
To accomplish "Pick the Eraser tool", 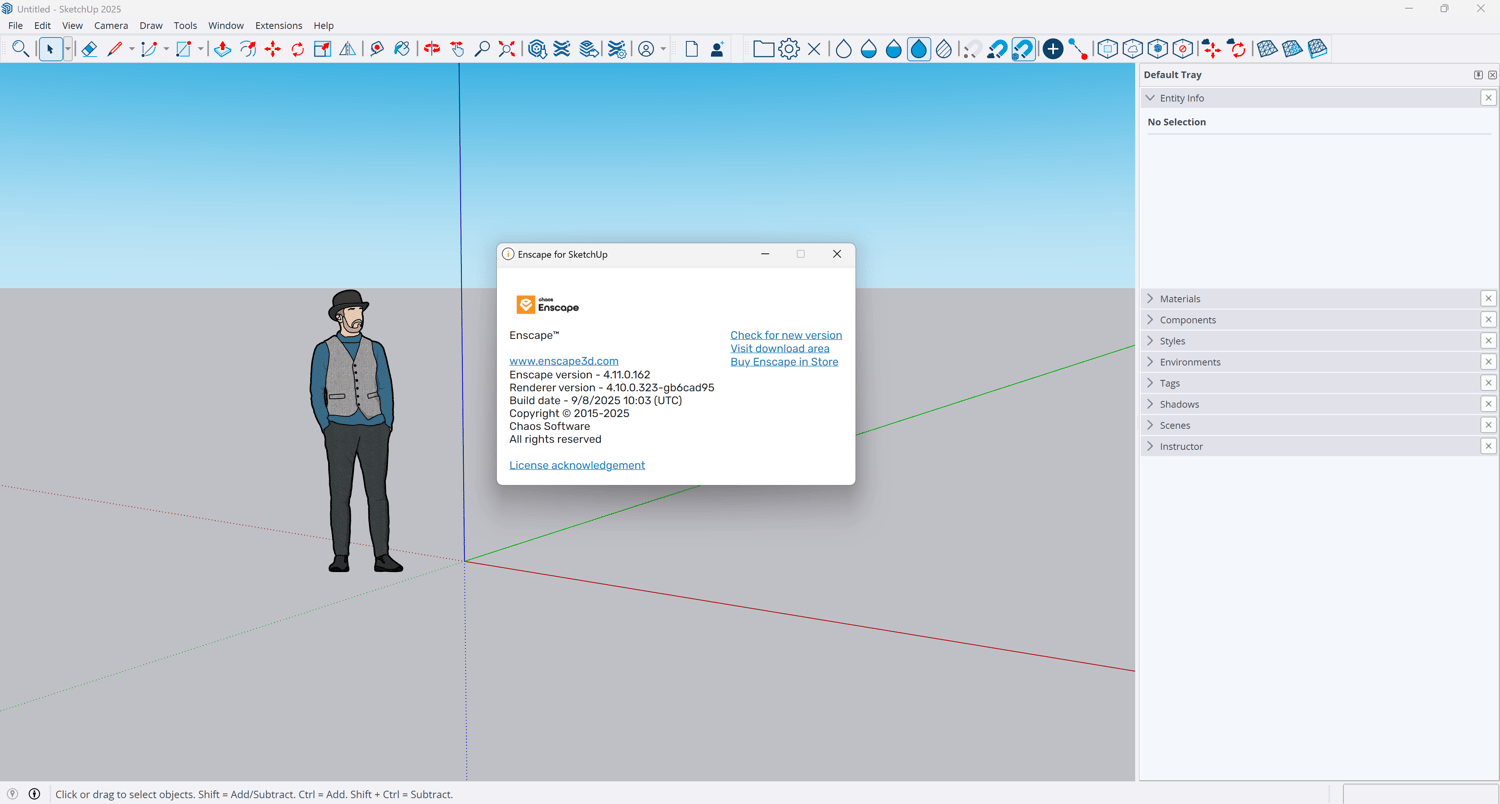I will [x=89, y=49].
